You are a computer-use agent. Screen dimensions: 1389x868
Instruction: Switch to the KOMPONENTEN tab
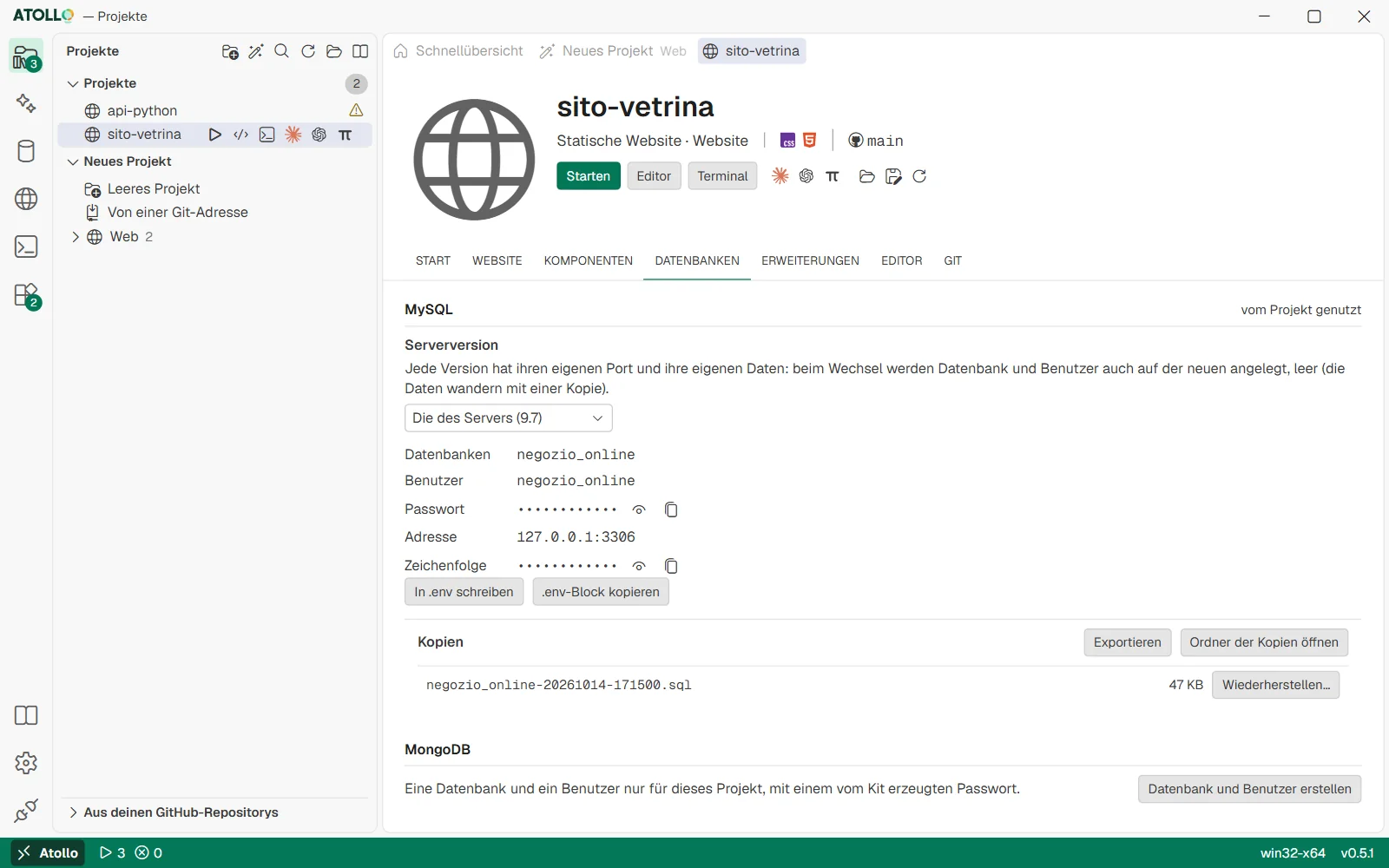[589, 260]
